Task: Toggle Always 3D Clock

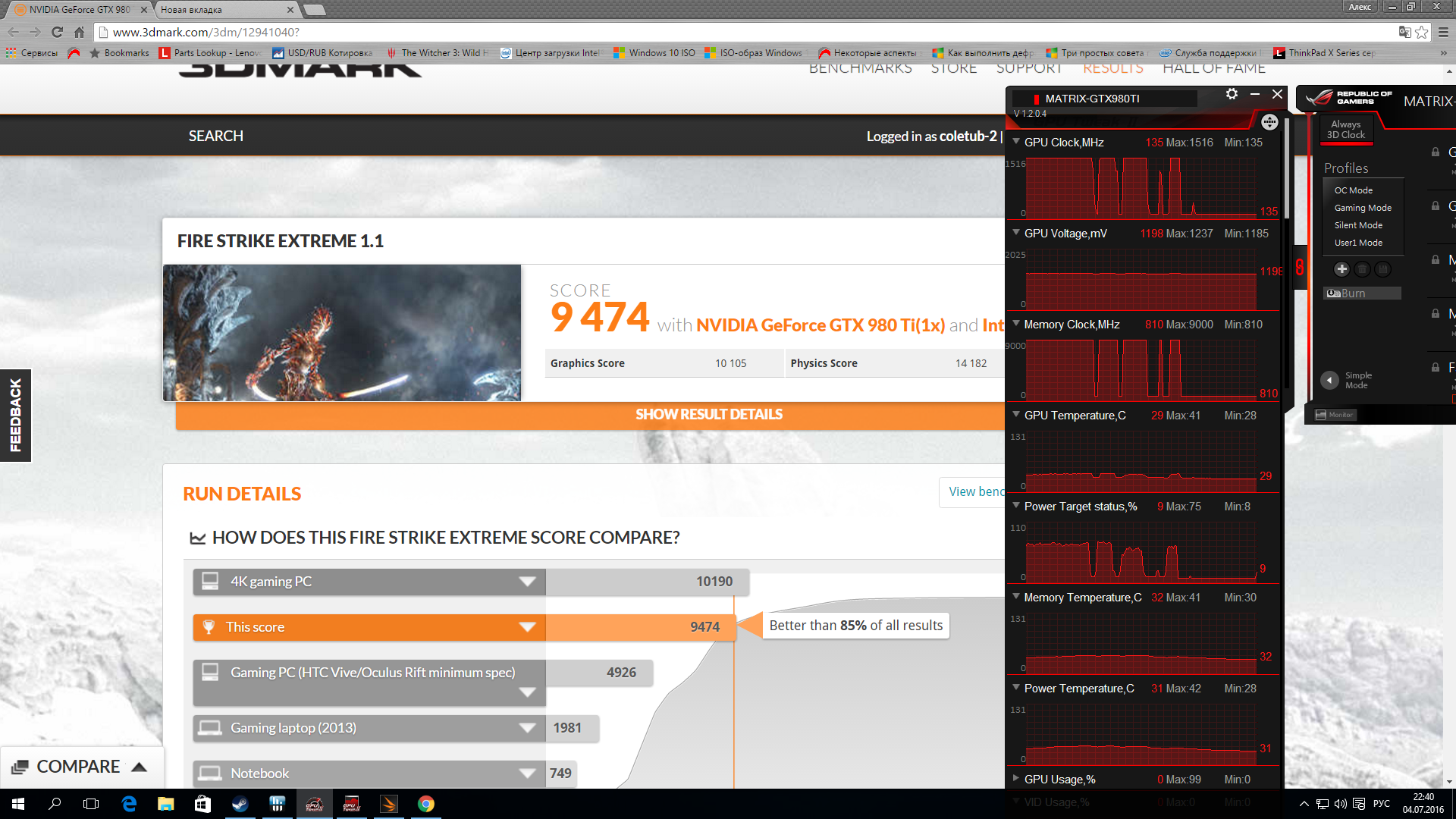Action: point(1346,129)
